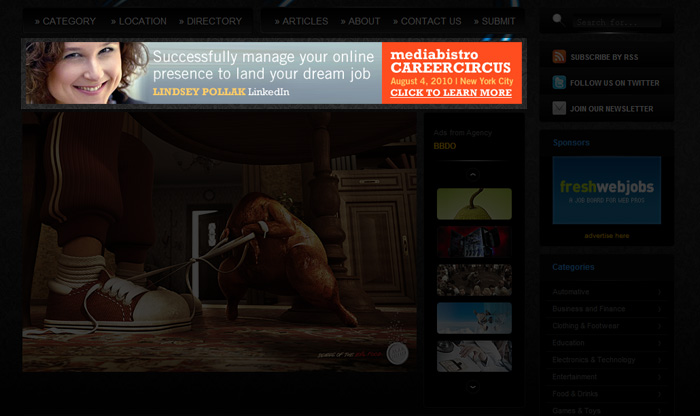The image size is (700, 416).
Task: Open Subscribe by RSS link
Action: (604, 57)
